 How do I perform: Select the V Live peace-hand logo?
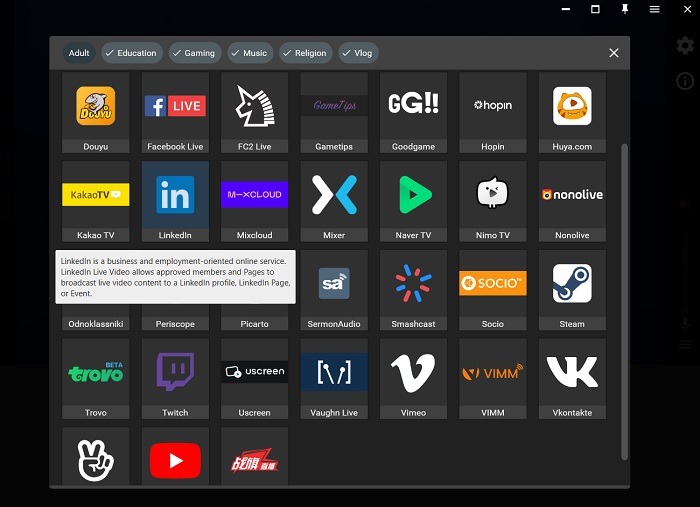96,460
